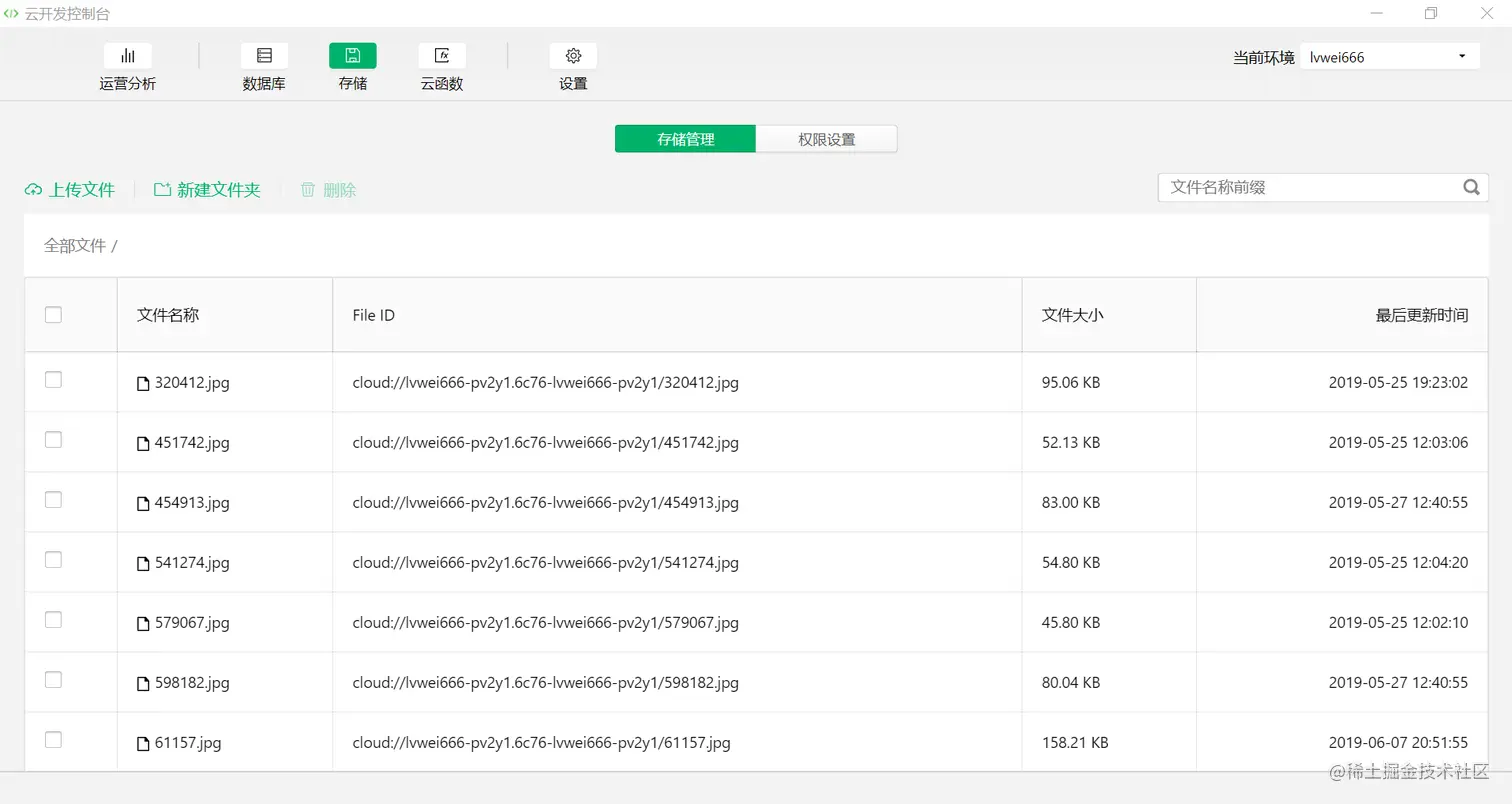Open the 数据库 database icon
This screenshot has width=1512, height=804.
point(264,56)
